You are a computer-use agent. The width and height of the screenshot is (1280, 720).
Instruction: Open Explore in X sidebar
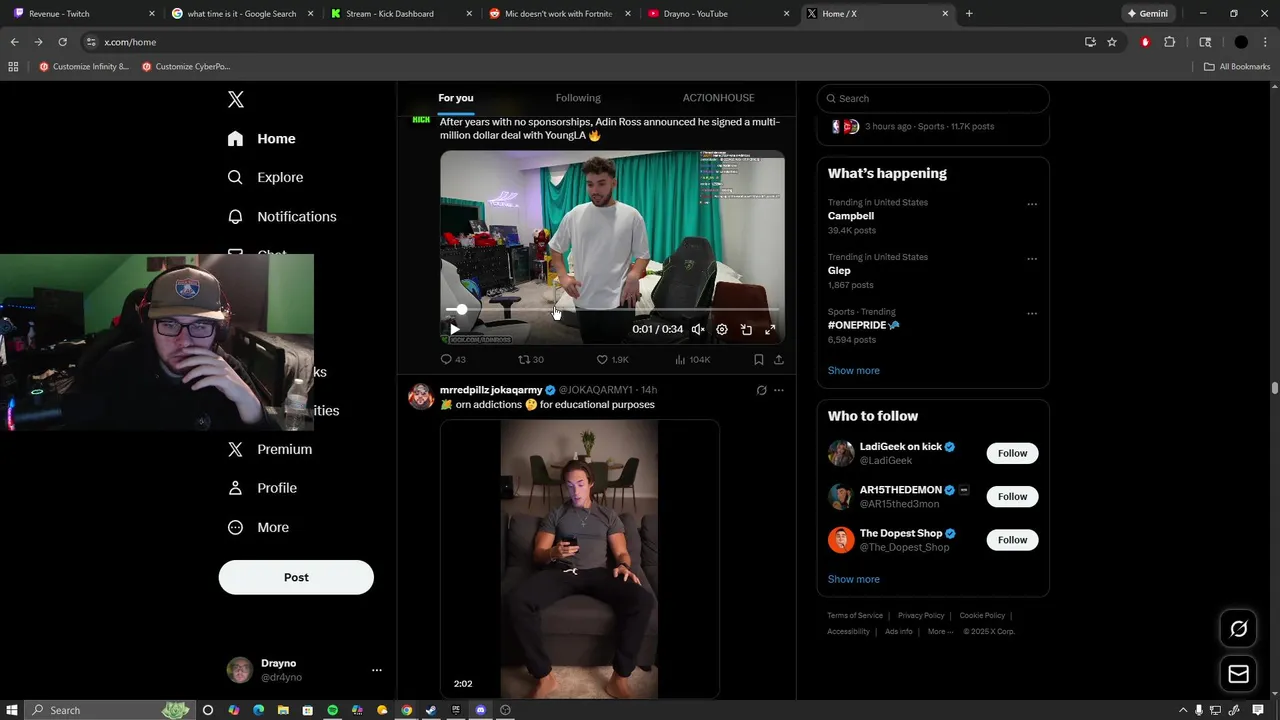coord(265,177)
